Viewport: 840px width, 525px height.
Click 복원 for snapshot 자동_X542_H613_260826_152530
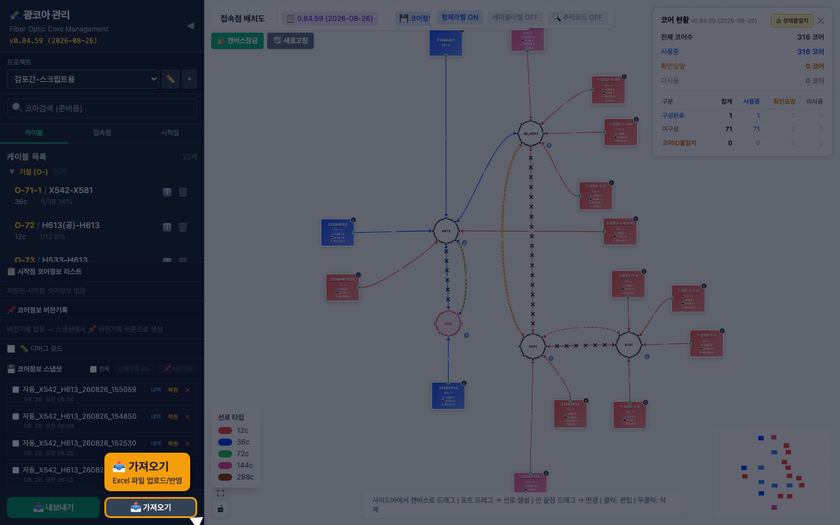click(172, 444)
